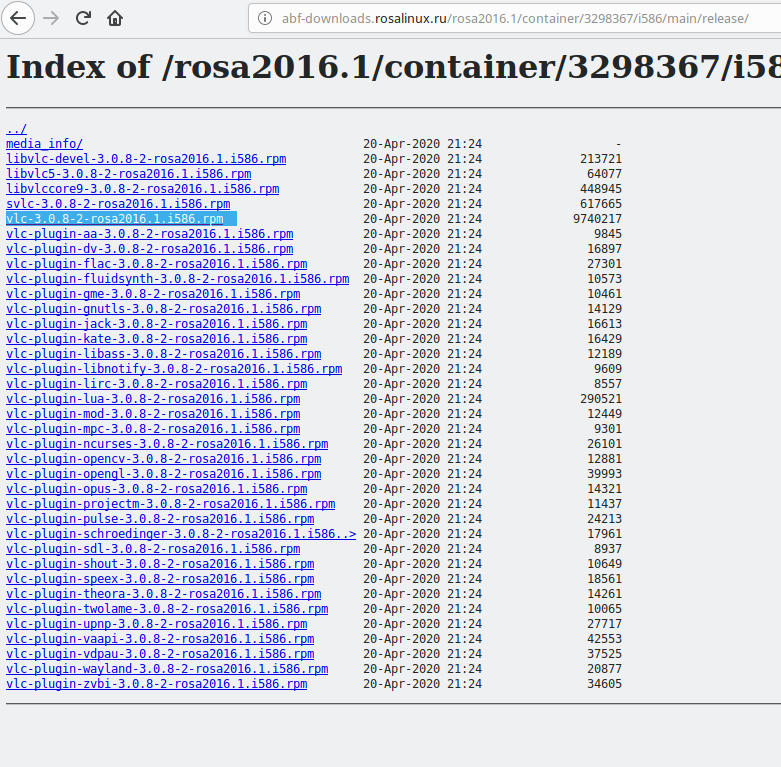Click the page heading Index of /rosa2016.1
The width and height of the screenshot is (781, 767).
(393, 67)
